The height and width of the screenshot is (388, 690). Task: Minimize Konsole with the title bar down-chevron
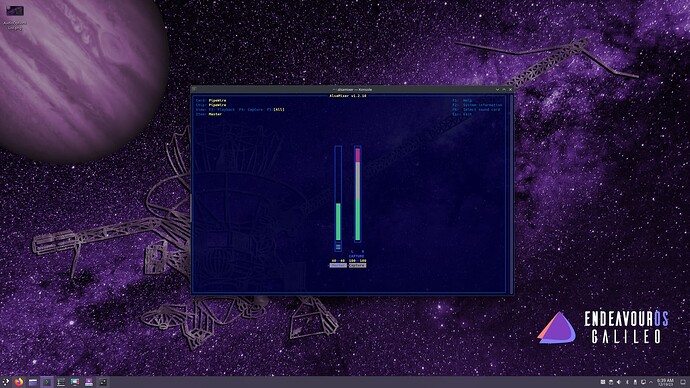point(497,89)
